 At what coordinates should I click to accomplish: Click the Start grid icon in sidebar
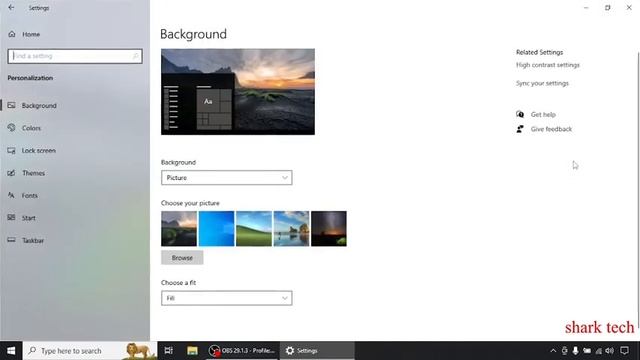[x=11, y=218]
